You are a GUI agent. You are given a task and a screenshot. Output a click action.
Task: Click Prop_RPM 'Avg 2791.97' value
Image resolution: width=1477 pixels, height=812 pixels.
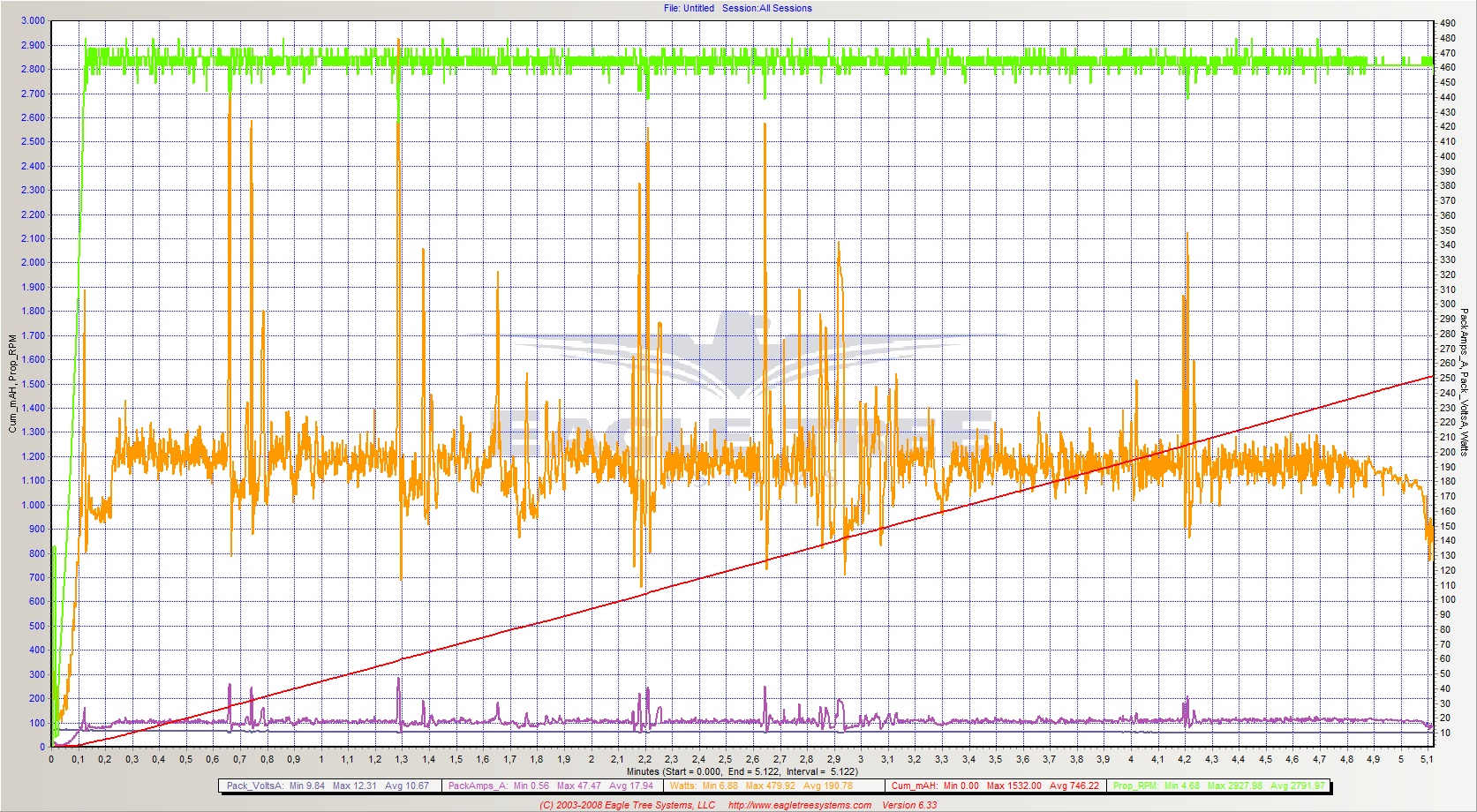pos(1297,786)
